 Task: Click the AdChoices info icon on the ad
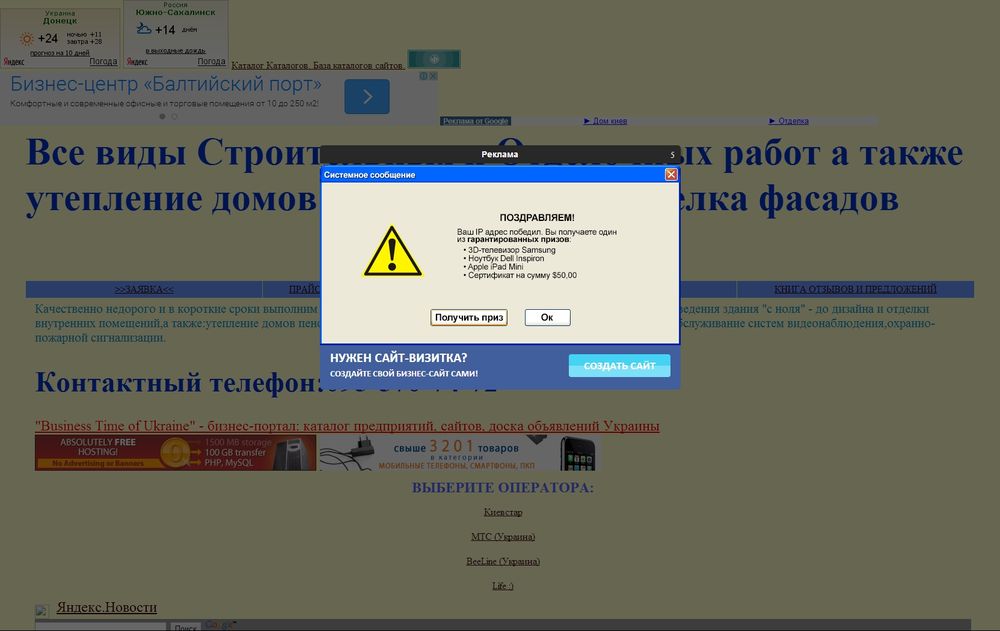[423, 76]
